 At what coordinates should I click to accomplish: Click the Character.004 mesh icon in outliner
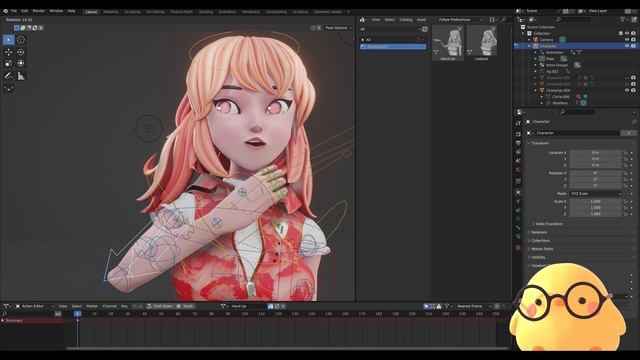click(542, 90)
